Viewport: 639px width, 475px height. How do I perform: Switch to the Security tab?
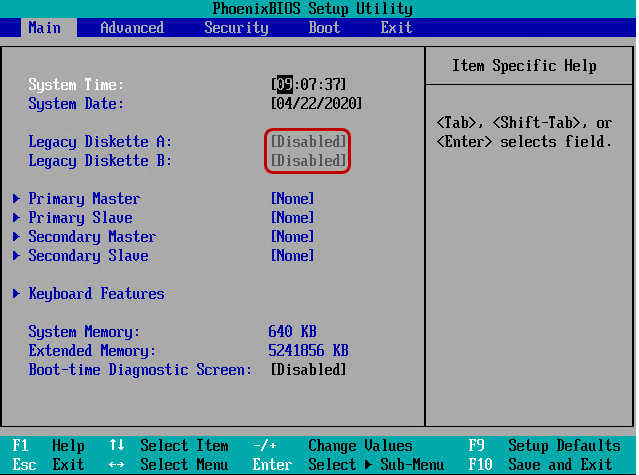pos(236,28)
